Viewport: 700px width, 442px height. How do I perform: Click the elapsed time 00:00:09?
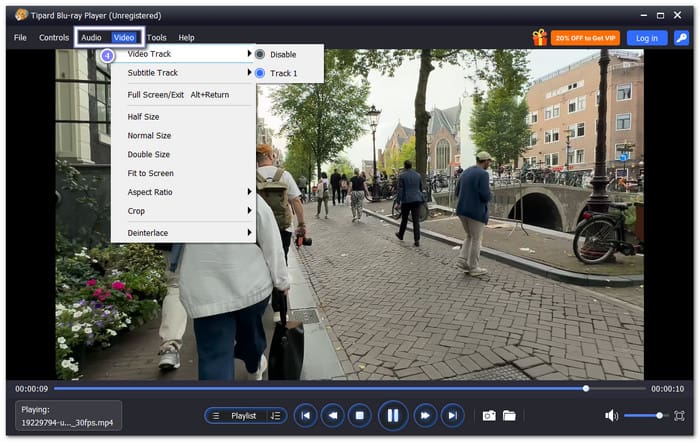coord(31,389)
